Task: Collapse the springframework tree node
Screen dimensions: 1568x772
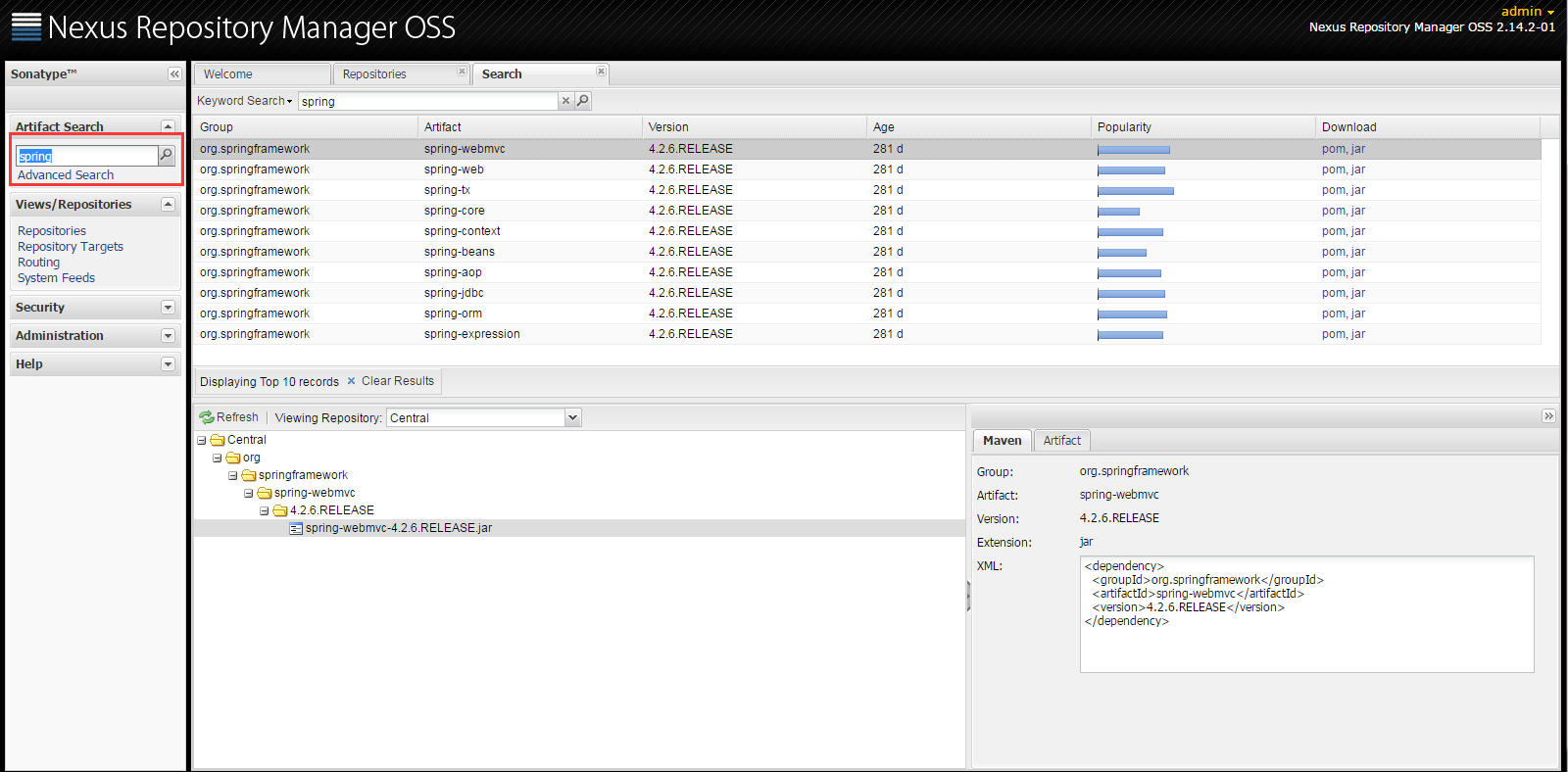Action: pyautogui.click(x=233, y=476)
